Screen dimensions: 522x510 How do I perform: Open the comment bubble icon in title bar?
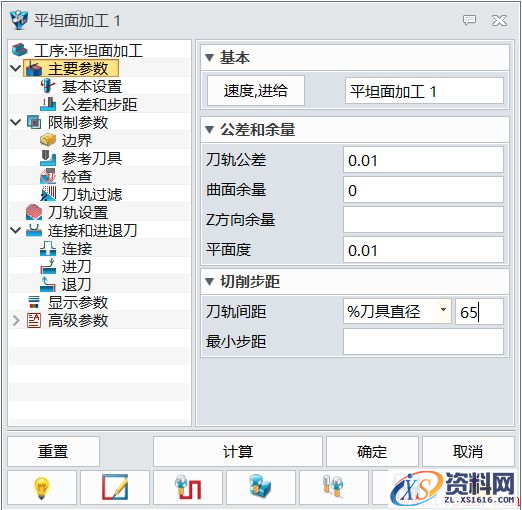tap(469, 20)
